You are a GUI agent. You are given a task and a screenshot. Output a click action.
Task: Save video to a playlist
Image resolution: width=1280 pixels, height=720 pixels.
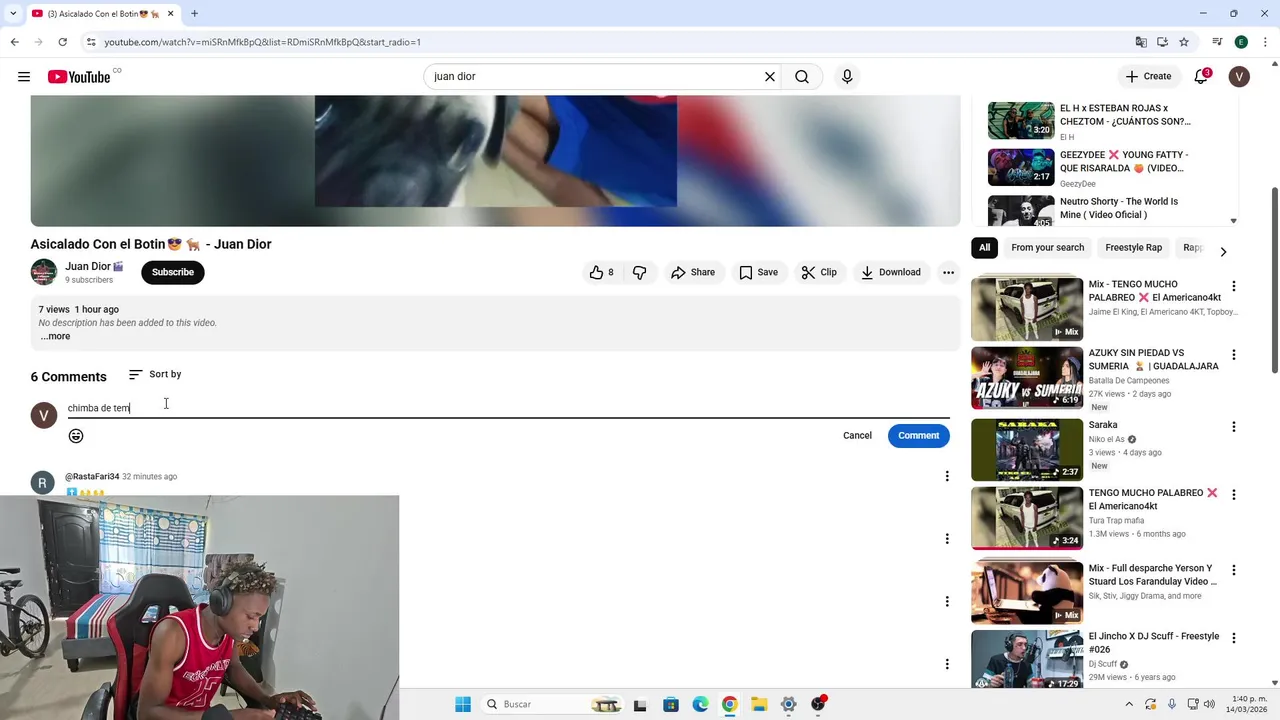coord(758,272)
